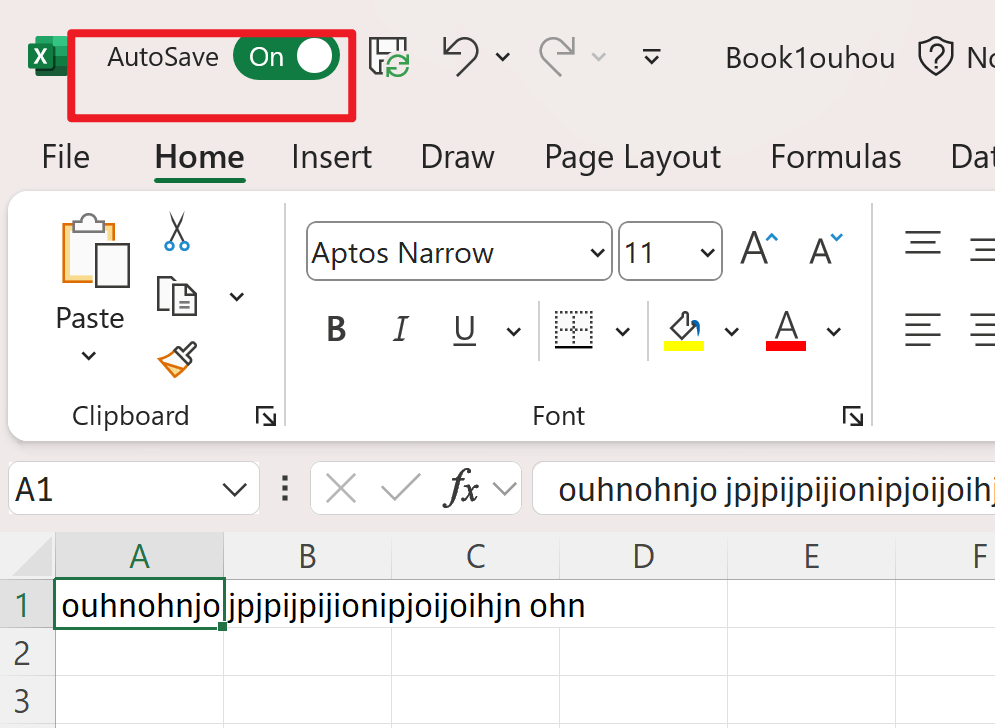
Task: Select column C header
Action: point(476,556)
